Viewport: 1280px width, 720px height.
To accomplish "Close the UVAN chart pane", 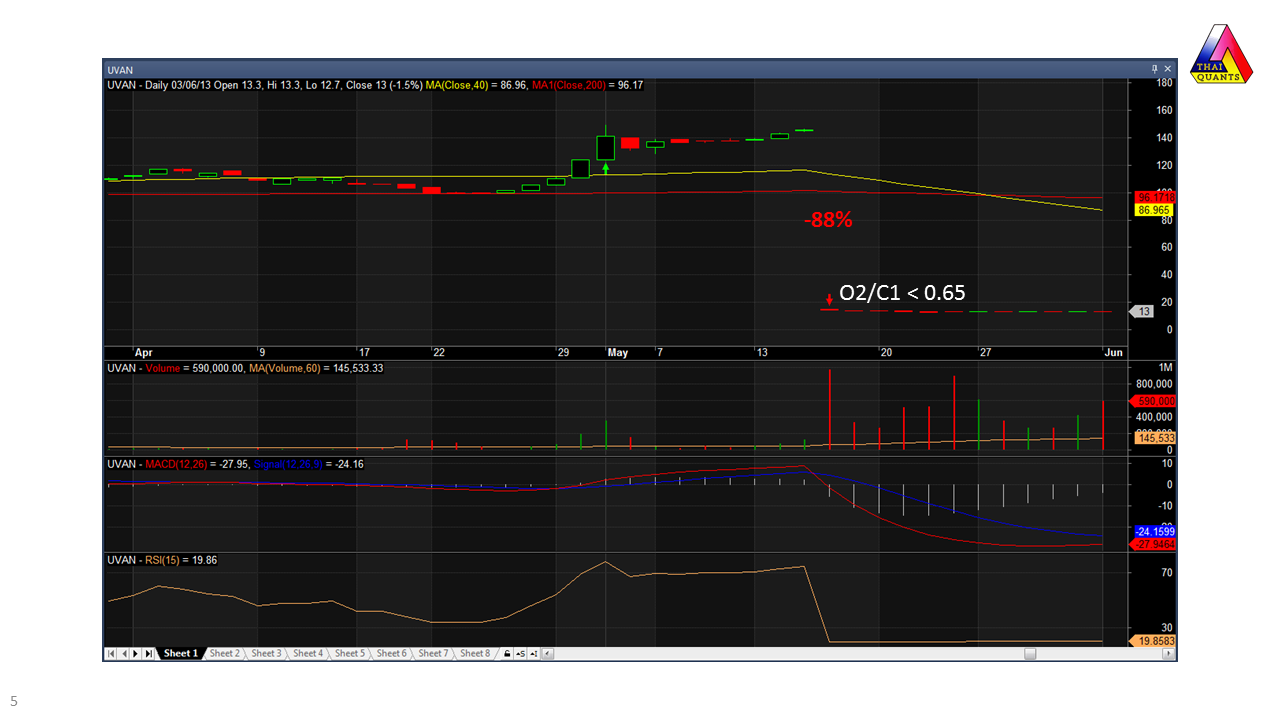I will coord(1167,69).
